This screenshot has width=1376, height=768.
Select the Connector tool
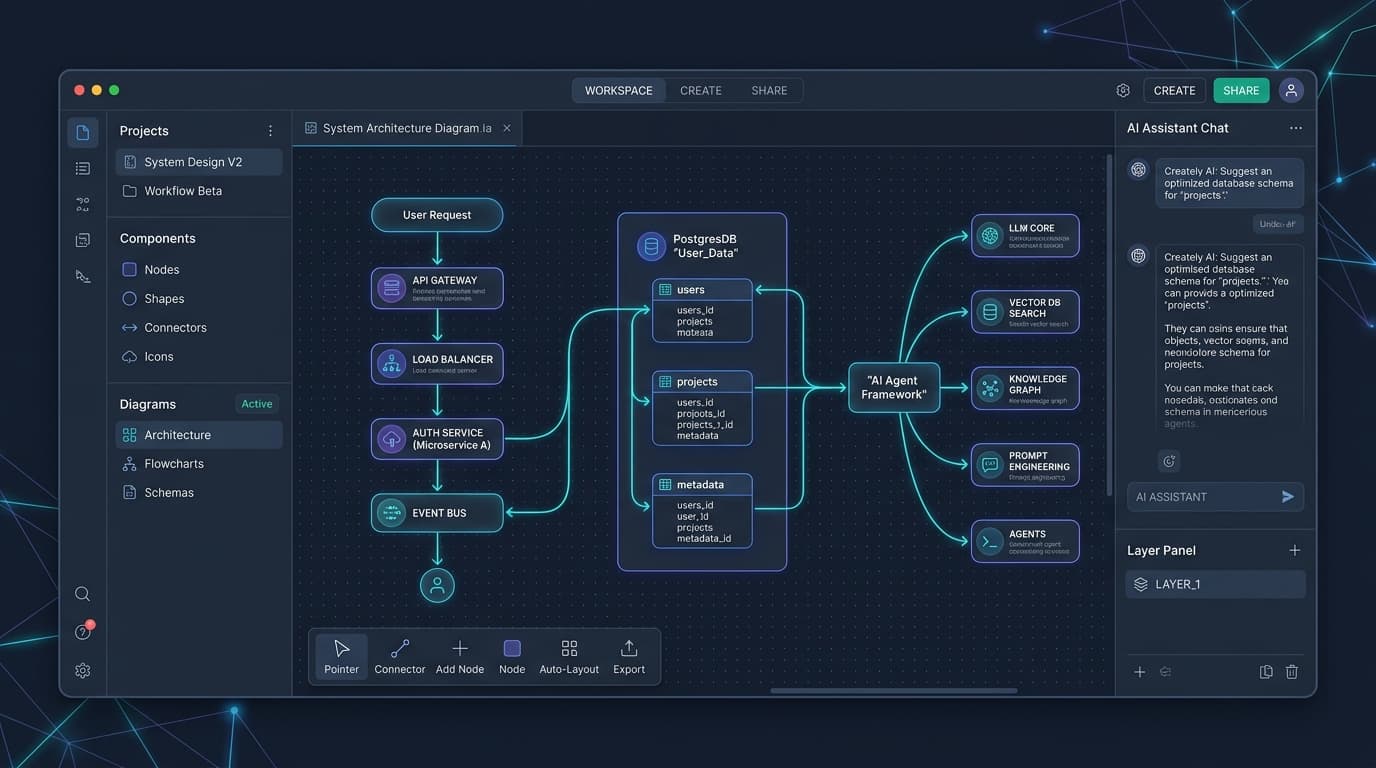(400, 656)
